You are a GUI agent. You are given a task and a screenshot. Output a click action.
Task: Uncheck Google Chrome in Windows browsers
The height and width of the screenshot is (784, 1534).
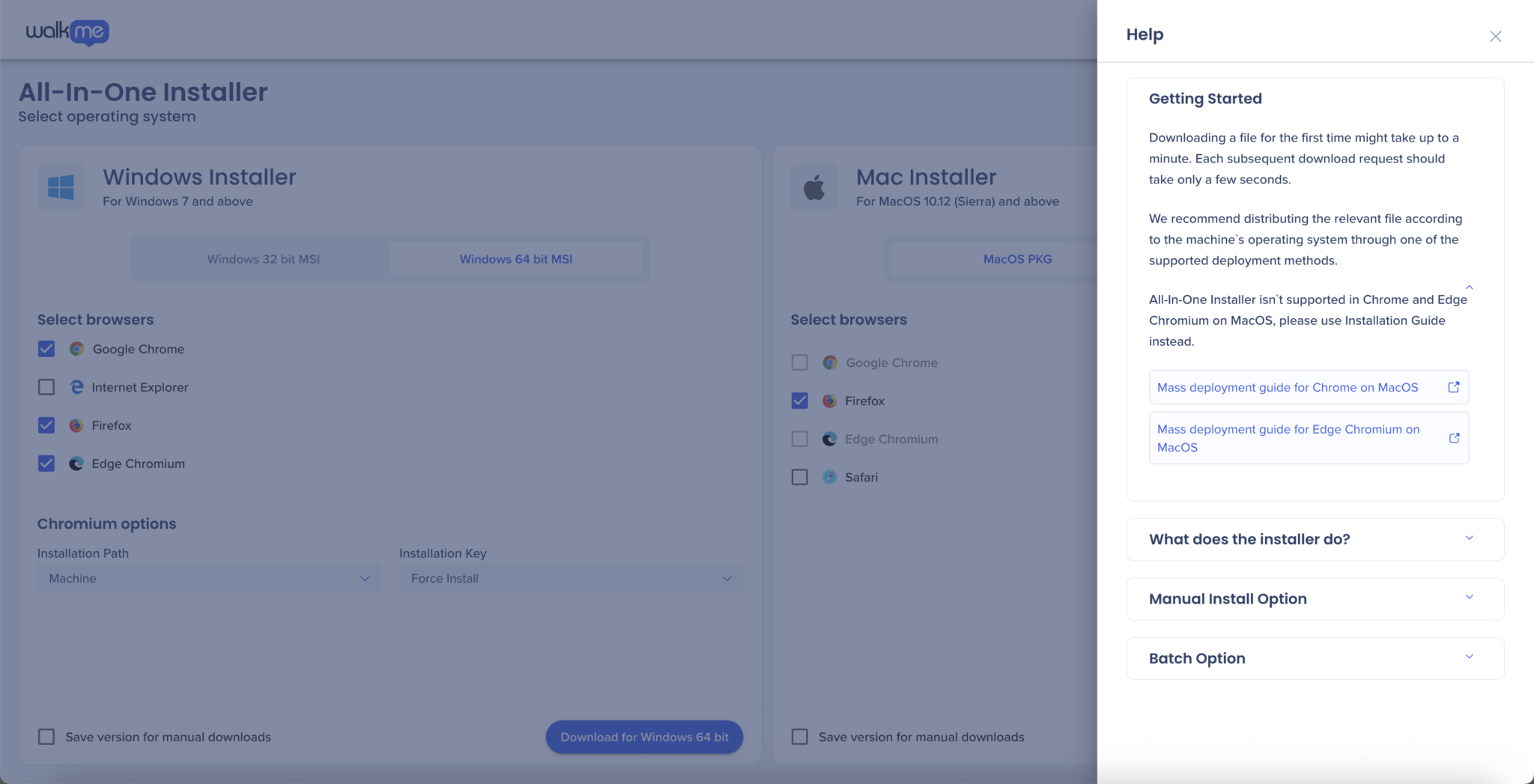(46, 349)
